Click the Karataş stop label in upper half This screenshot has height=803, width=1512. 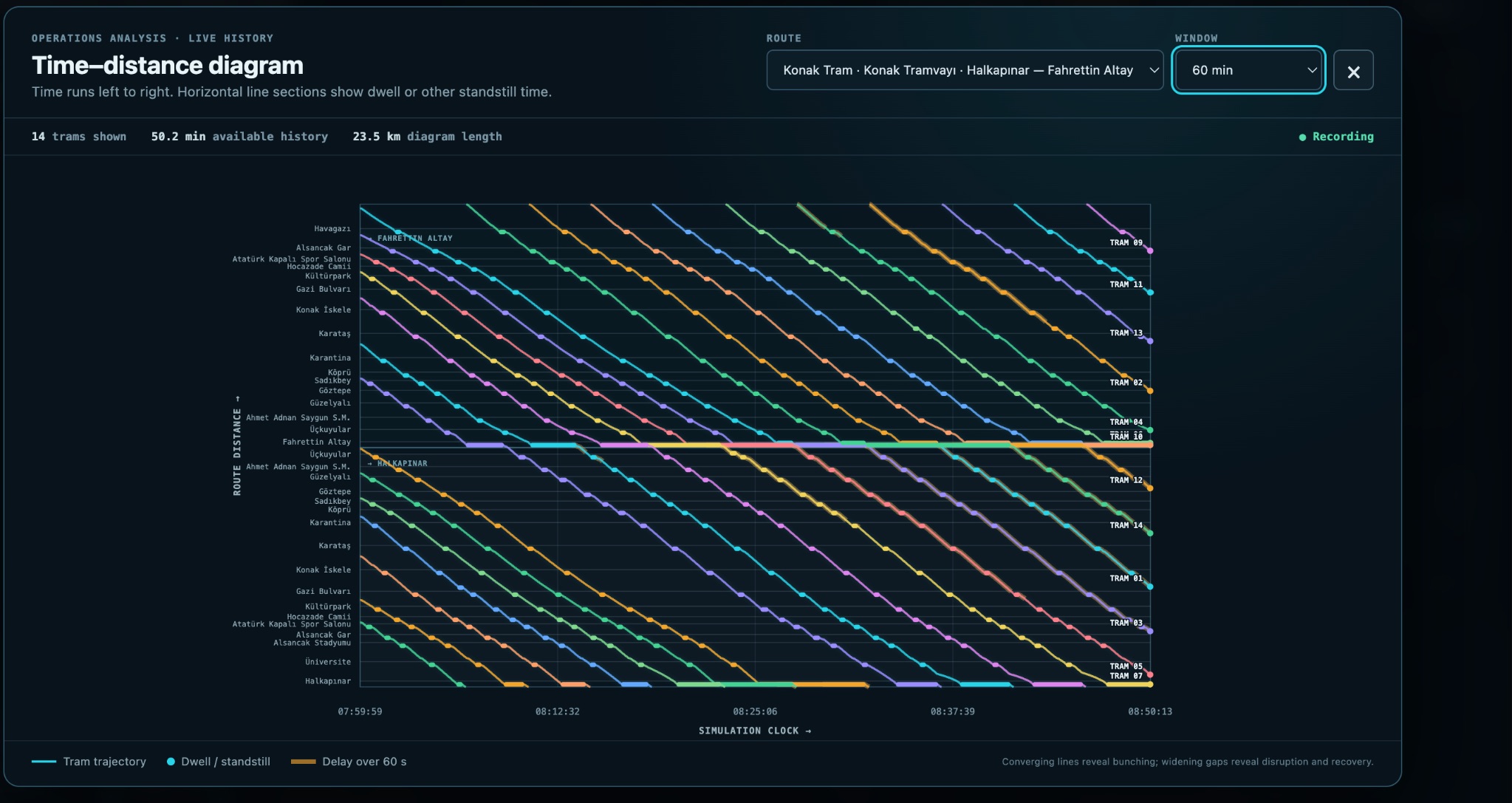coord(335,334)
